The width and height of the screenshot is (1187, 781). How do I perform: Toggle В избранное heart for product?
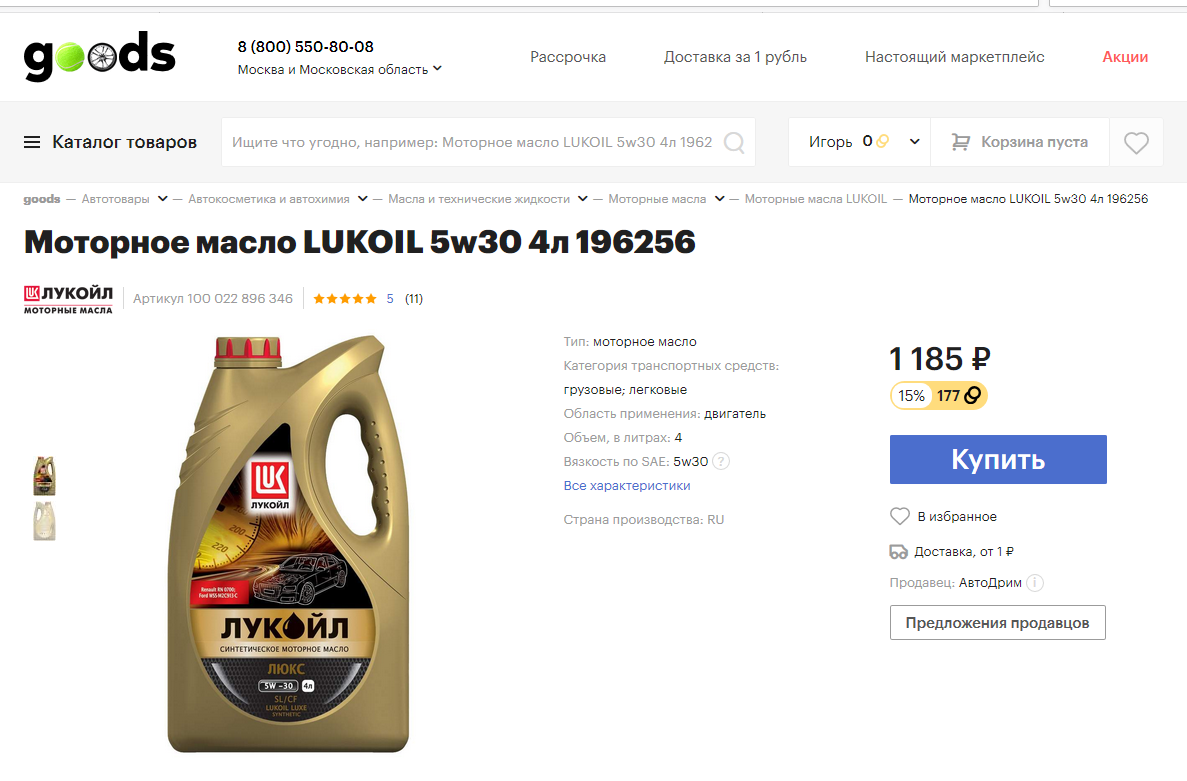(899, 516)
